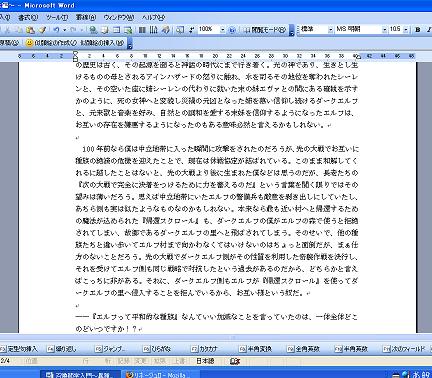
Task: Click the Insert Table icon
Action: click(116, 30)
